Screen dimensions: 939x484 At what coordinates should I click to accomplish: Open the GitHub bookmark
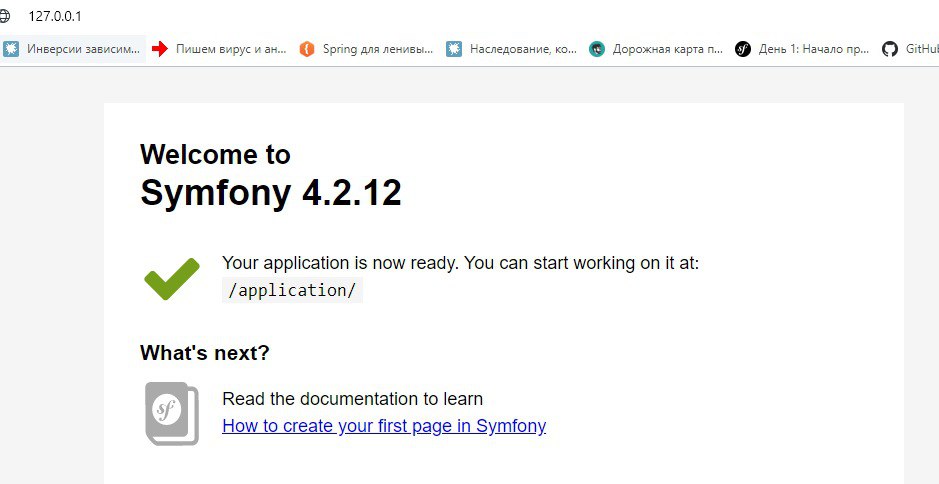pyautogui.click(x=910, y=49)
